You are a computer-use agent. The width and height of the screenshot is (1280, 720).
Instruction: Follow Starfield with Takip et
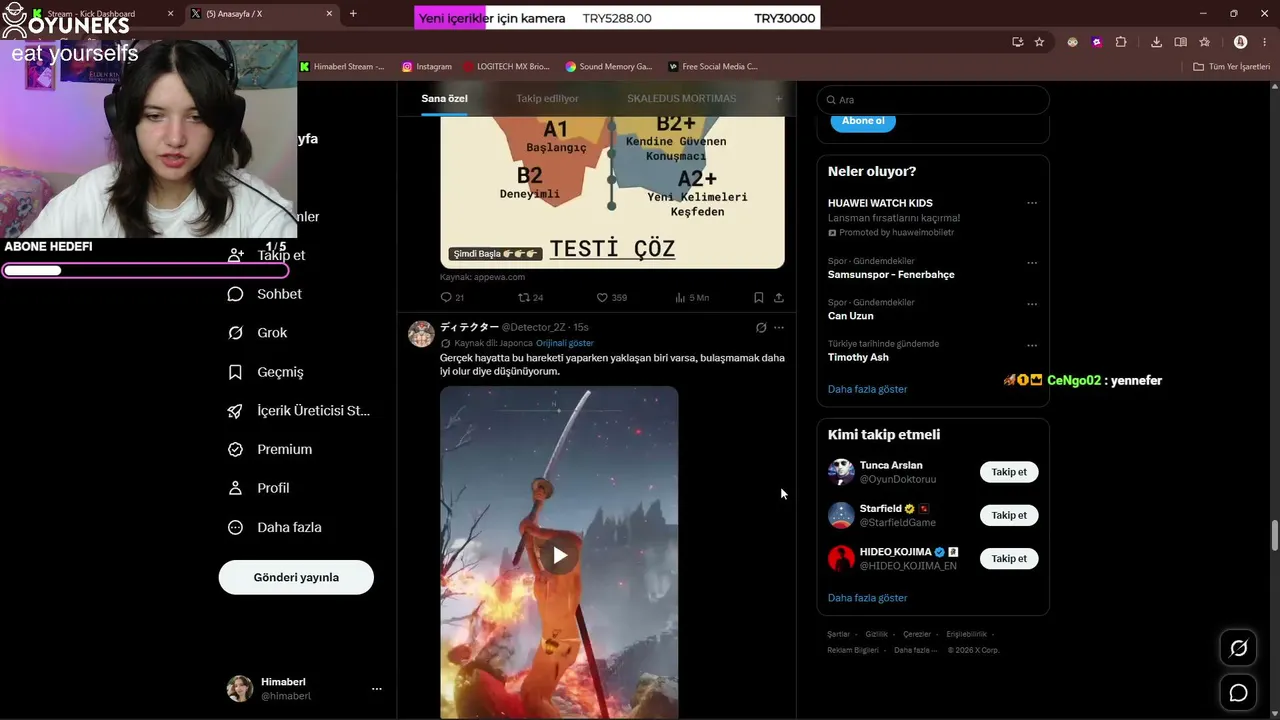click(x=1009, y=515)
